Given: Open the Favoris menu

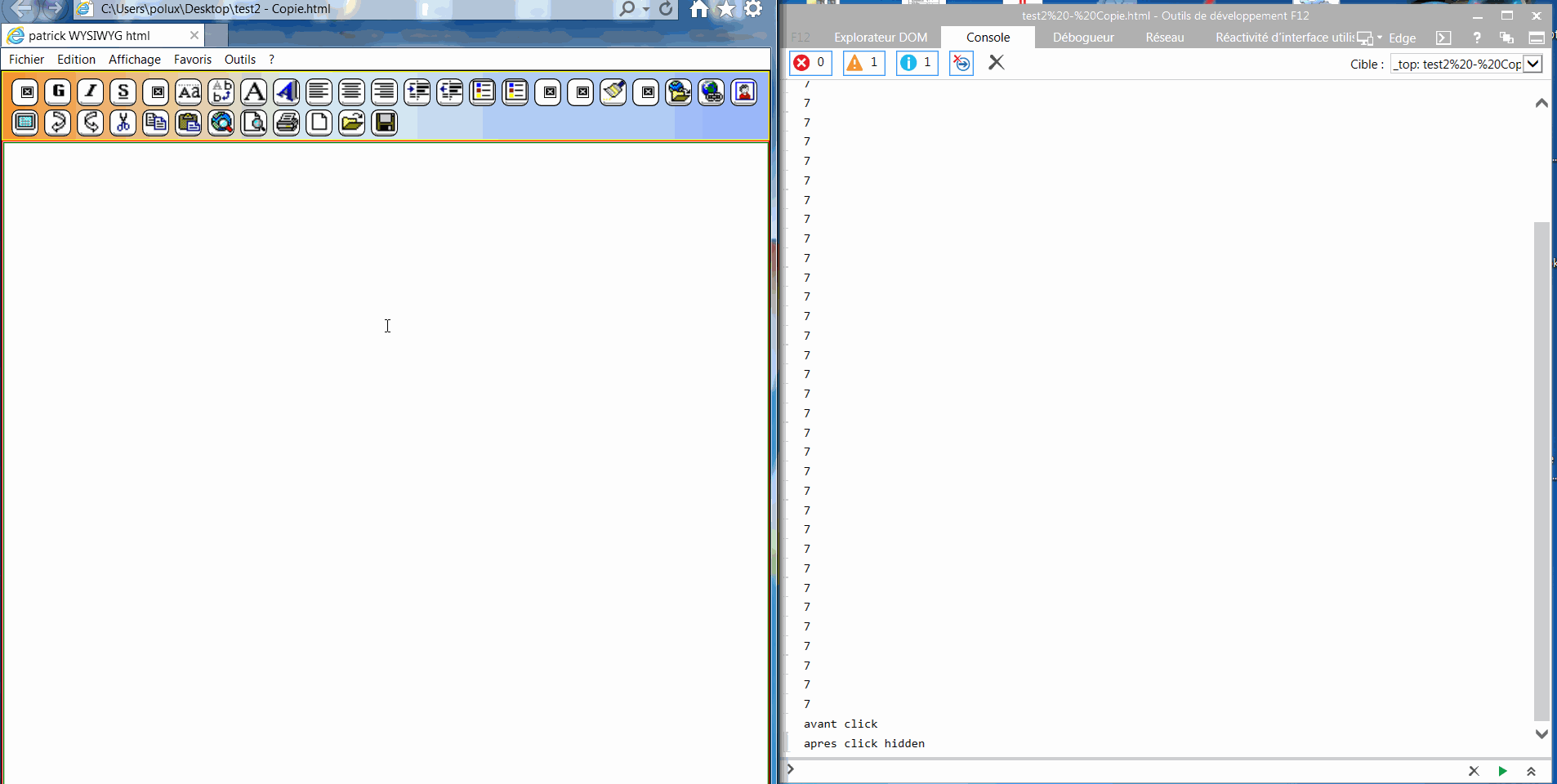Looking at the screenshot, I should (x=193, y=60).
